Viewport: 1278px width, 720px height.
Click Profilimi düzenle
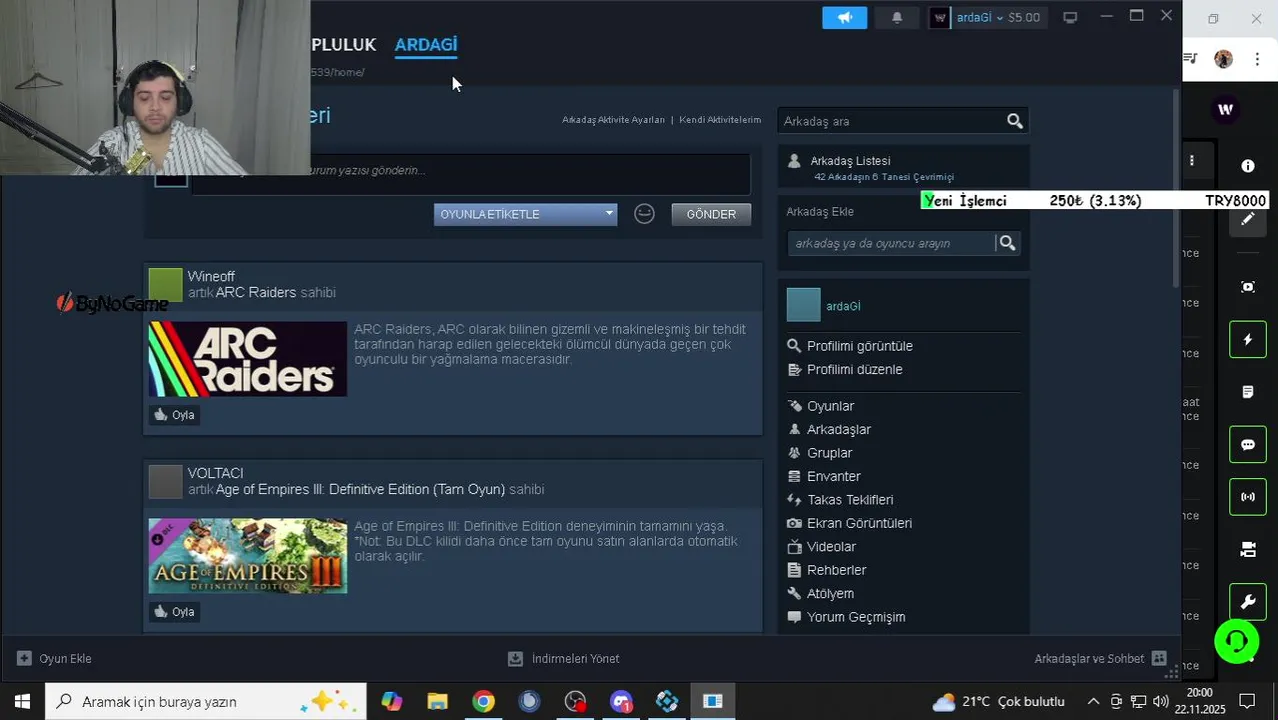tap(854, 370)
